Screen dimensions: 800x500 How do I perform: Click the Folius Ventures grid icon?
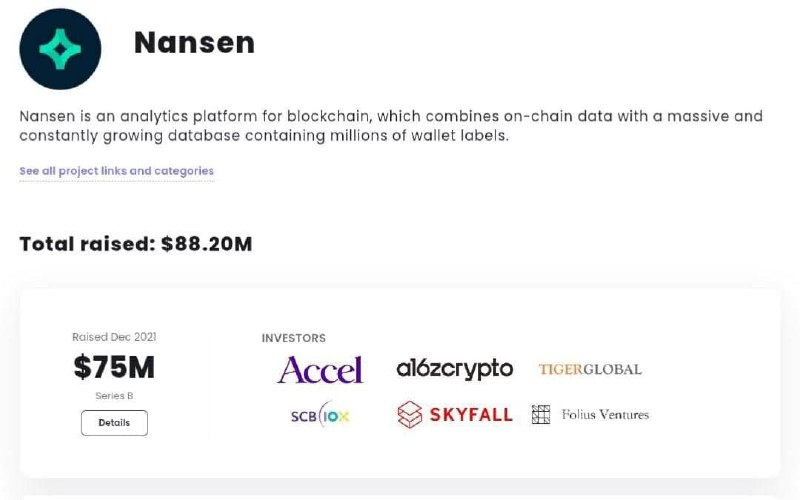coord(541,414)
